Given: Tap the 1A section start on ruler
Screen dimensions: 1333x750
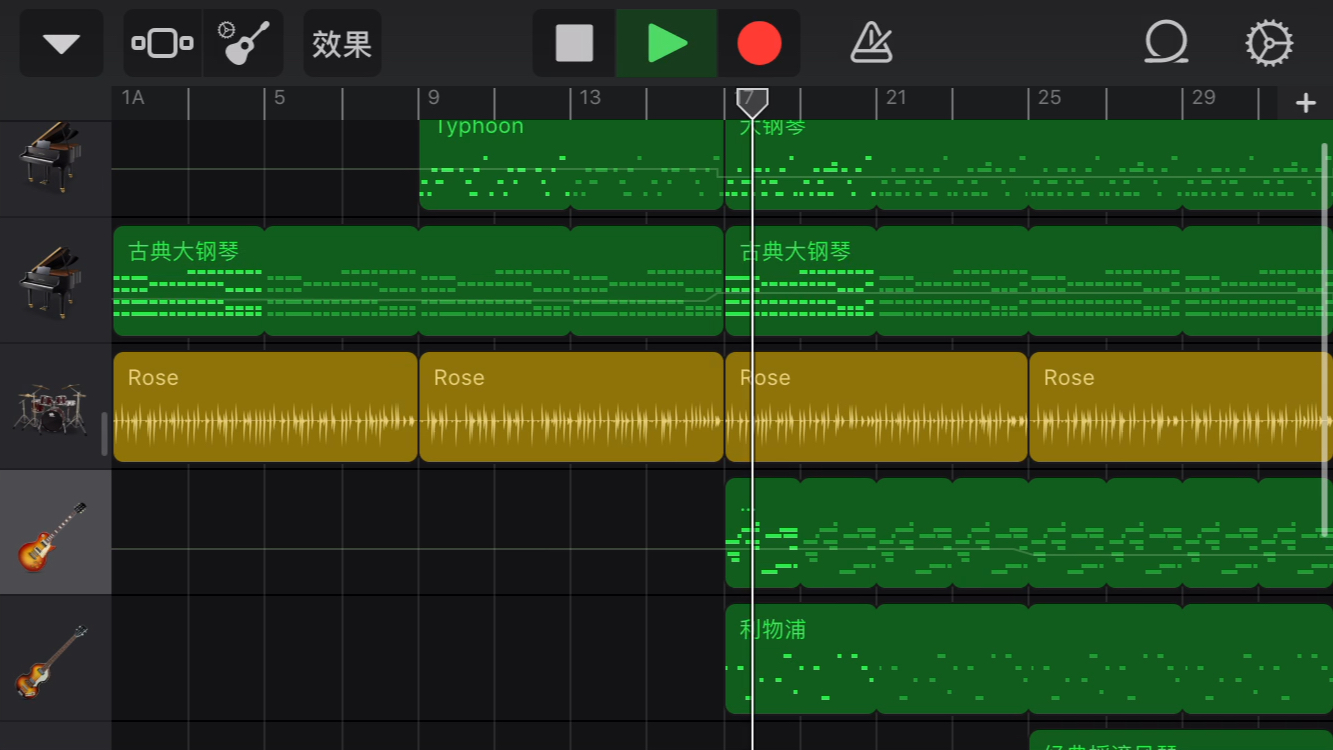Looking at the screenshot, I should click(133, 98).
